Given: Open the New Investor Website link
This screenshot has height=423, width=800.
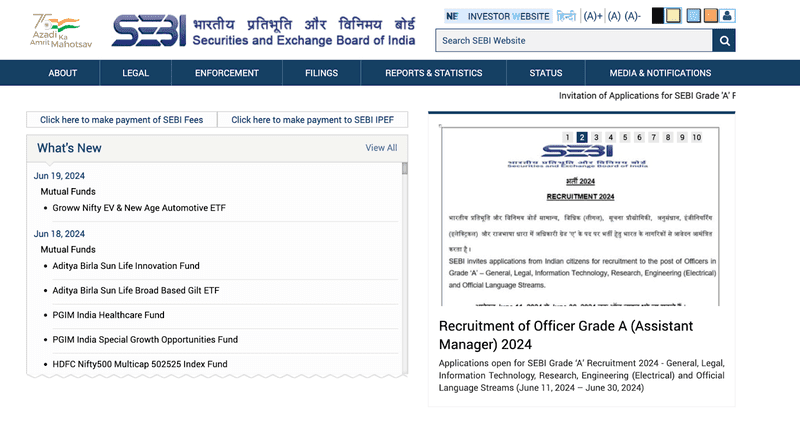Looking at the screenshot, I should [x=498, y=16].
